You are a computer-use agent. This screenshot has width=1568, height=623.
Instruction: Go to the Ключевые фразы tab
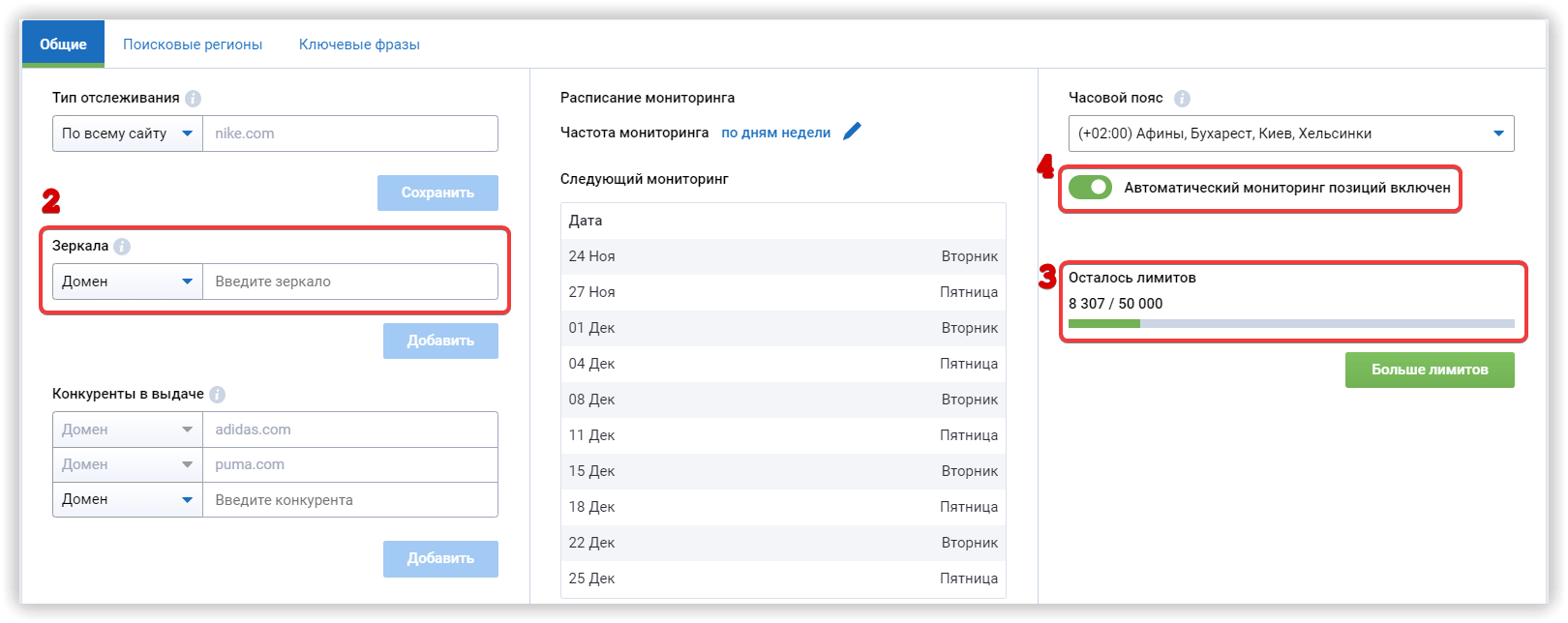(359, 44)
